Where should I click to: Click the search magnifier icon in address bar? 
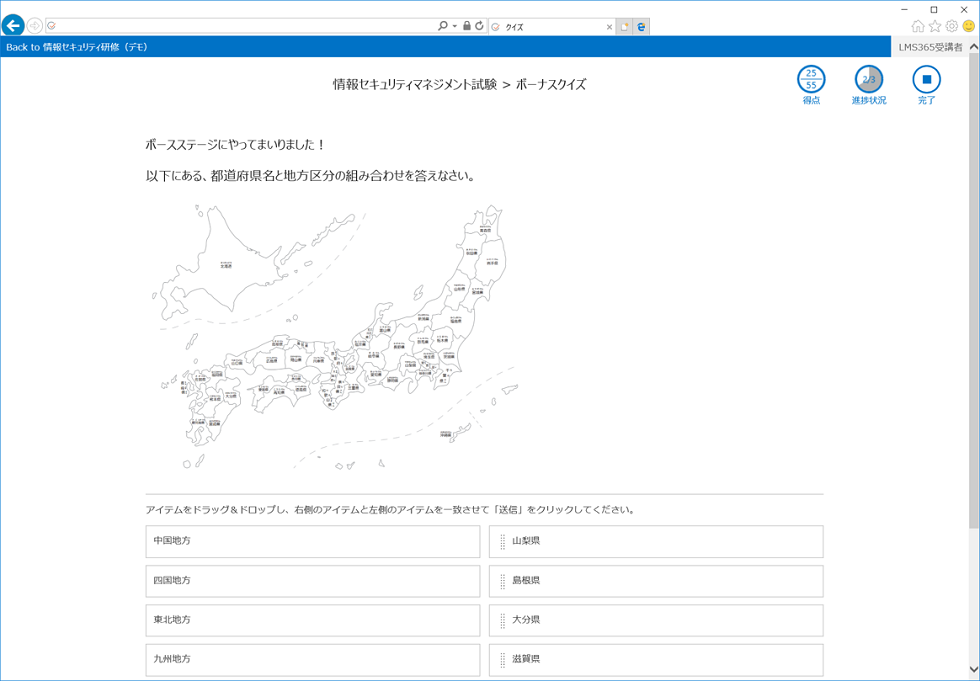click(x=443, y=26)
